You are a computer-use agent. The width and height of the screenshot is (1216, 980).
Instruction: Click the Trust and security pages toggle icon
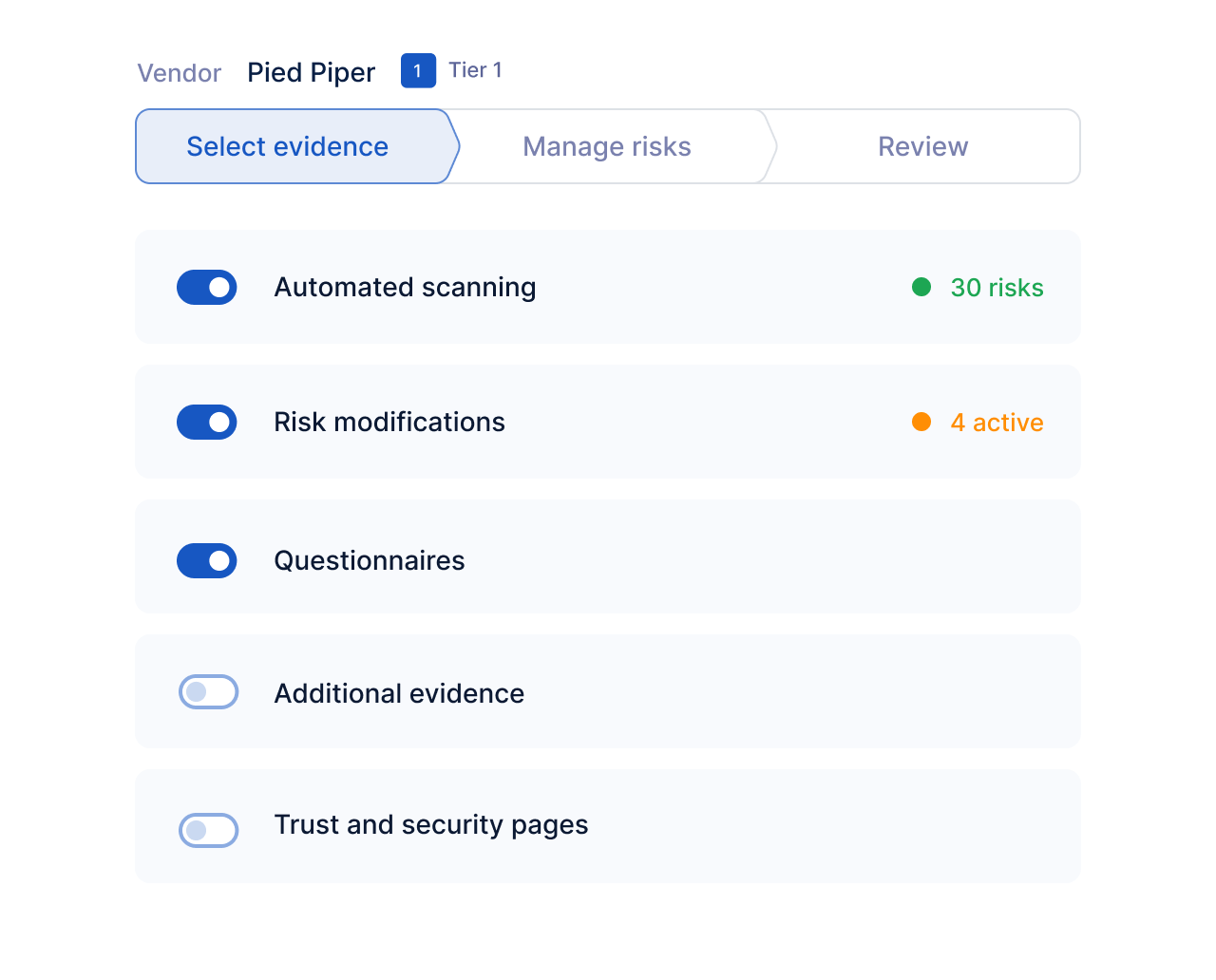point(208,831)
